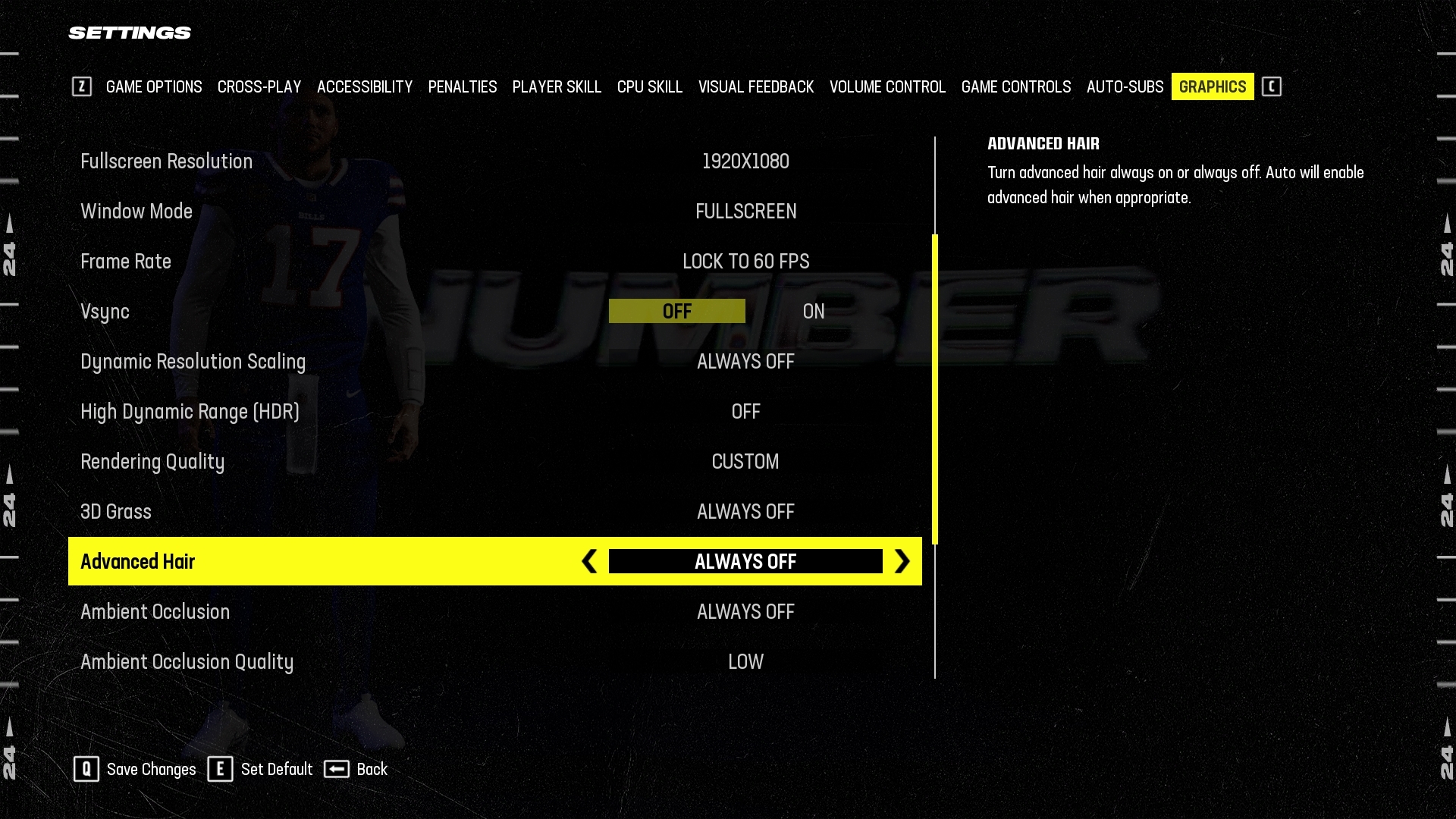Click the PENALTIES menu icon
The height and width of the screenshot is (819, 1456).
tap(462, 87)
